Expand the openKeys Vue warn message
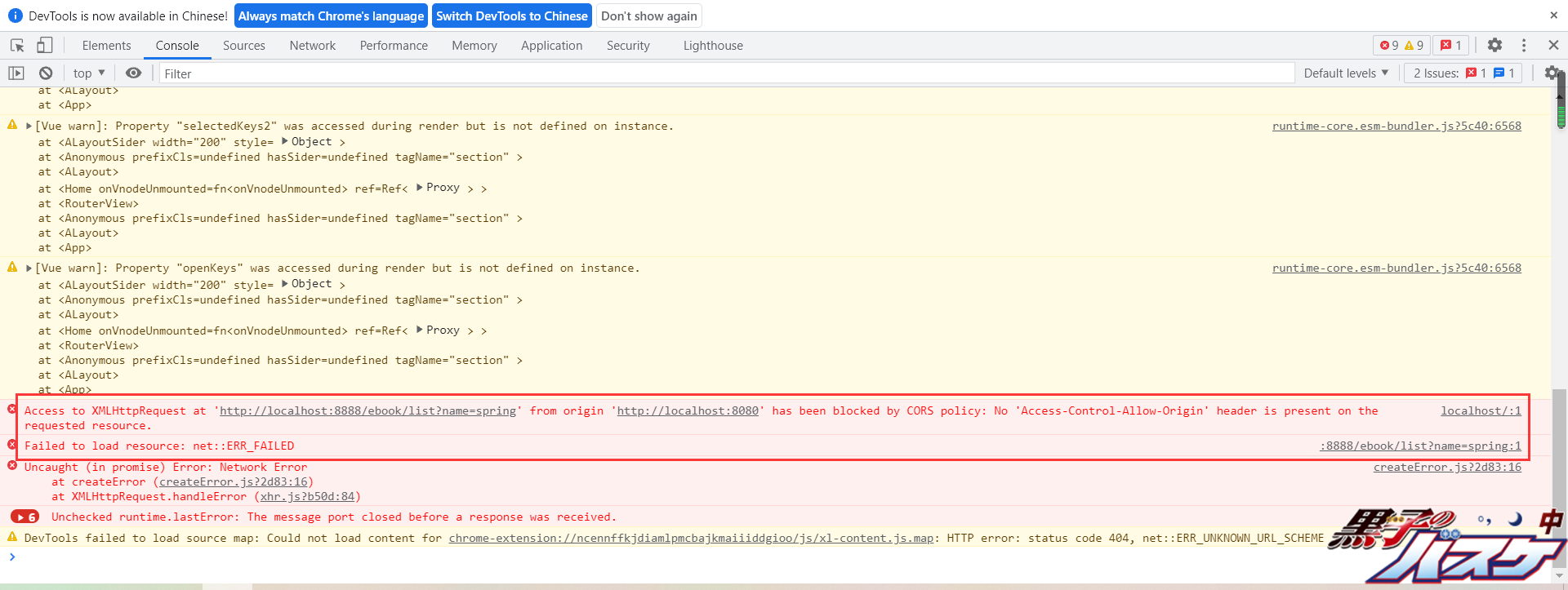1568x590 pixels. pyautogui.click(x=29, y=268)
